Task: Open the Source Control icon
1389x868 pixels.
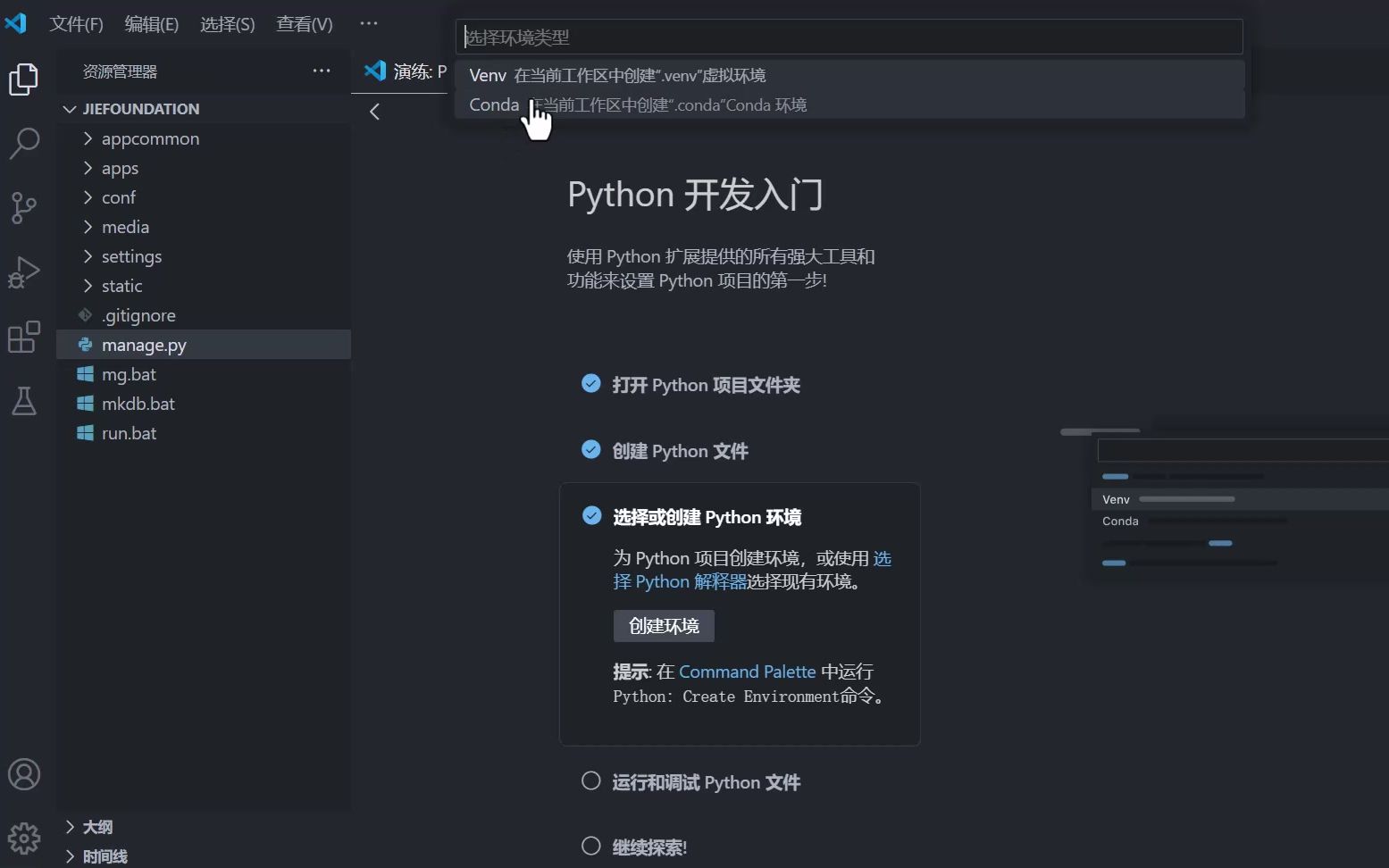Action: tap(23, 207)
